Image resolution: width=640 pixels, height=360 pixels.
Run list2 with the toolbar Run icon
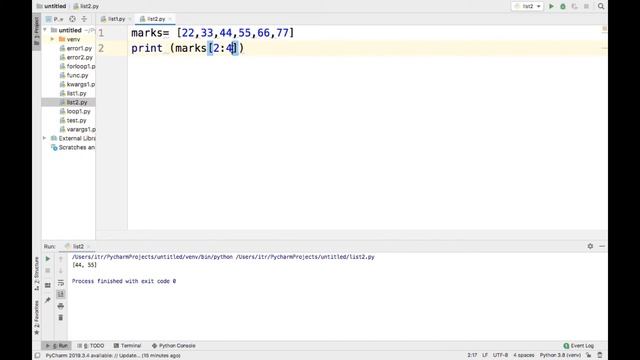coord(551,6)
